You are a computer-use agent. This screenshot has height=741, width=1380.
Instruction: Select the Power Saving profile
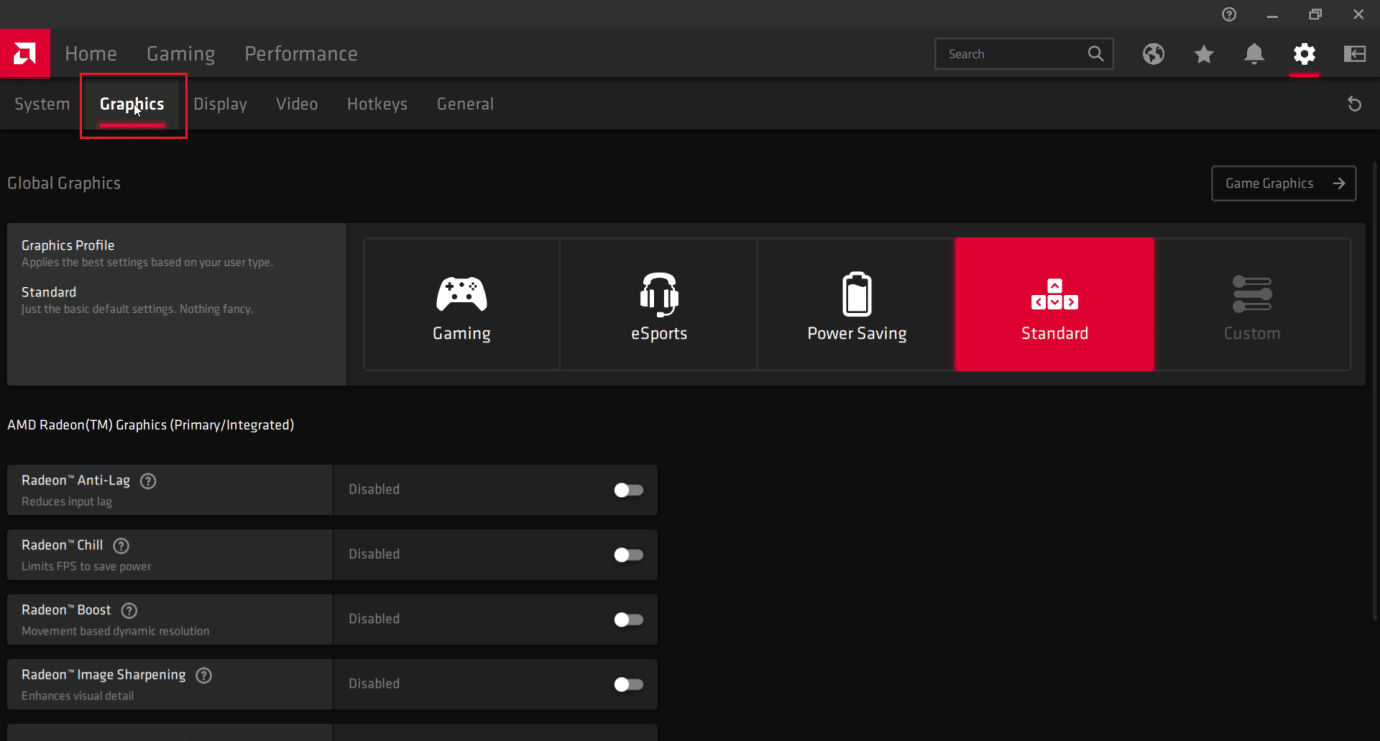857,304
